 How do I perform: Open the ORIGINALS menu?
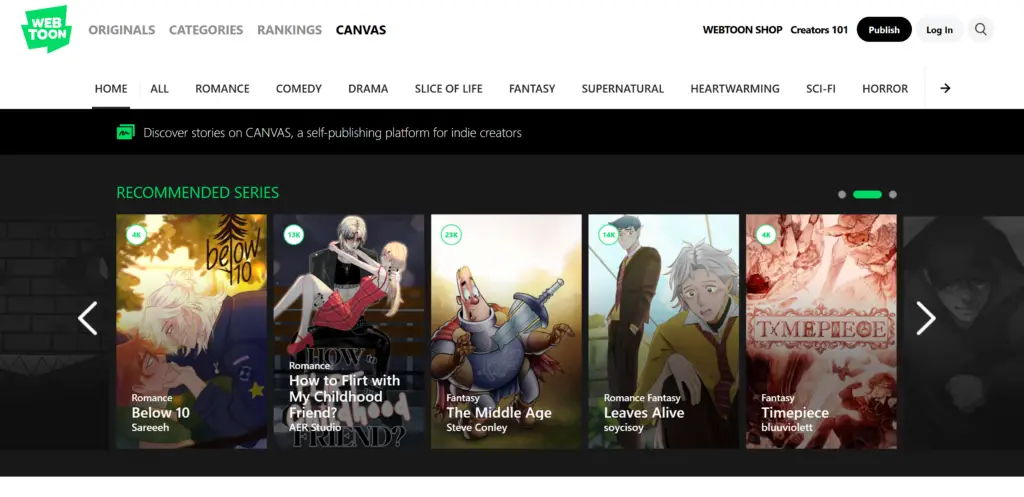[121, 30]
